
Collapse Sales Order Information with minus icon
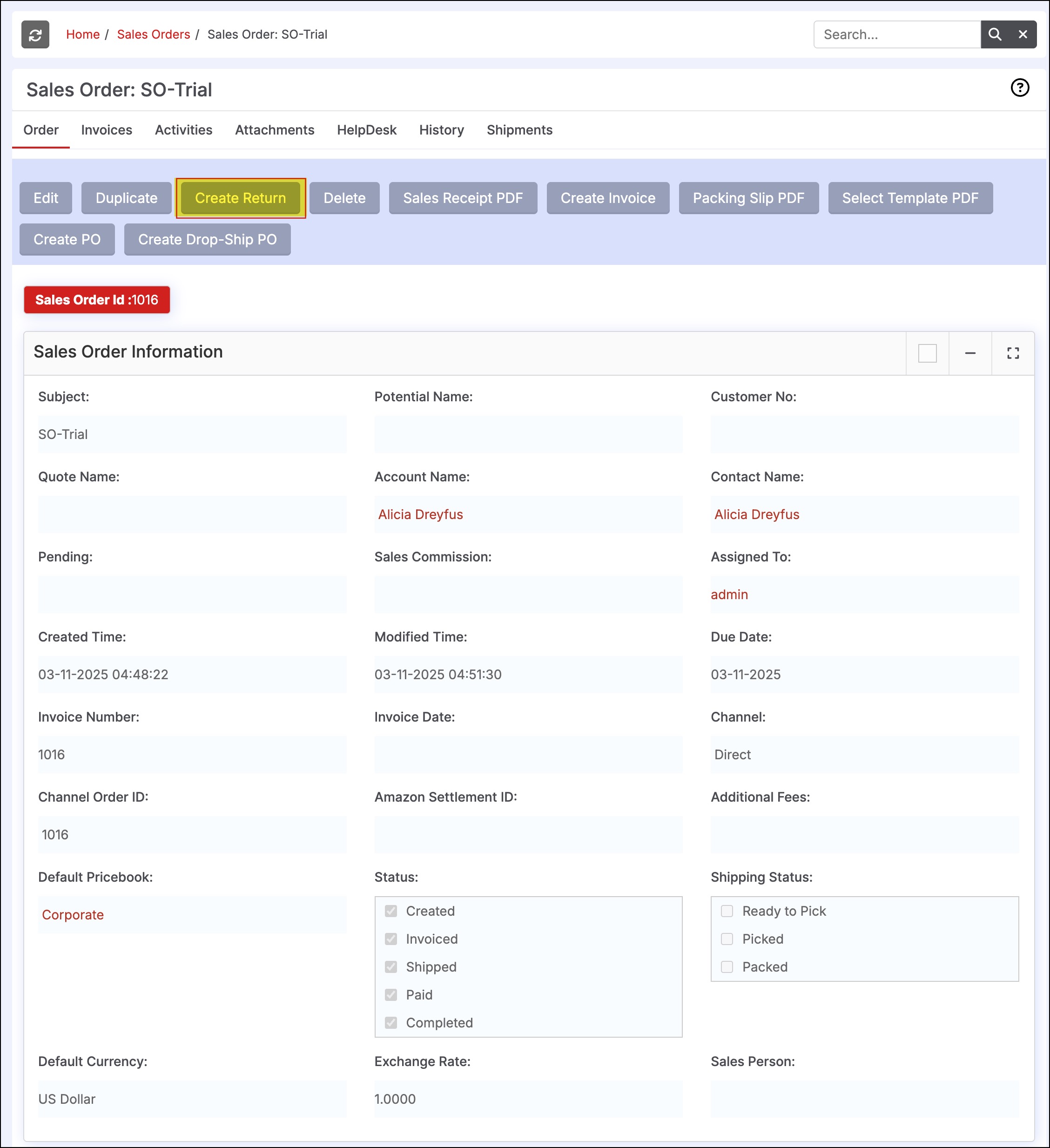(970, 353)
